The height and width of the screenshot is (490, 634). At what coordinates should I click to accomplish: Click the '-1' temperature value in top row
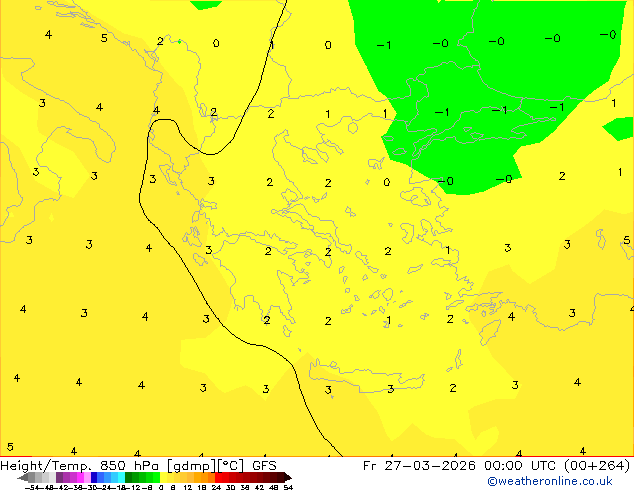(384, 45)
